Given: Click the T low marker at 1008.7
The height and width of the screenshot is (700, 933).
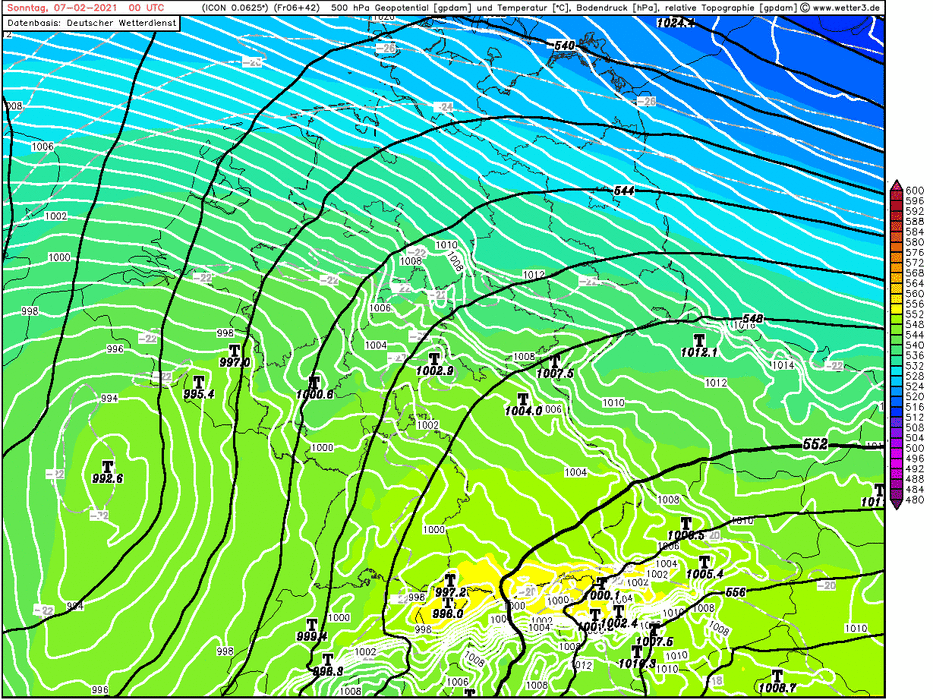Looking at the screenshot, I should point(776,676).
